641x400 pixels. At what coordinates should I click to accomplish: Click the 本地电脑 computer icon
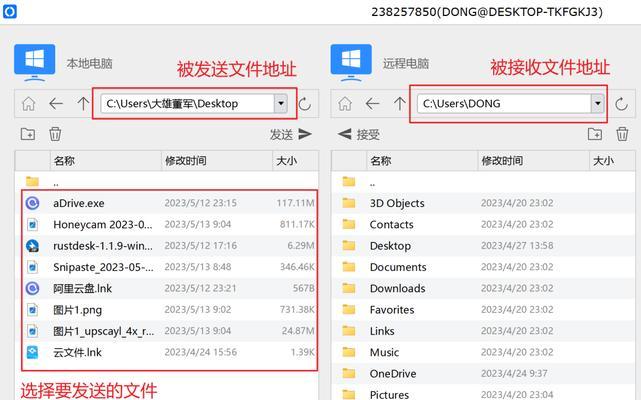pos(34,62)
